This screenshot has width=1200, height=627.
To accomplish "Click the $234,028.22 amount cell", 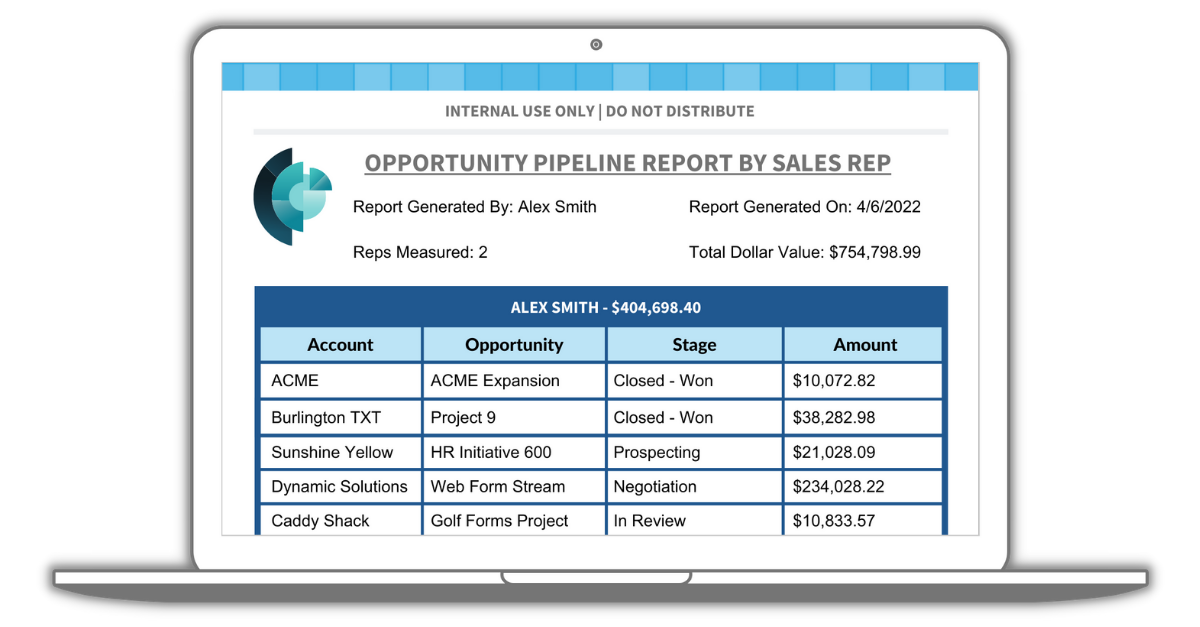I will tap(864, 486).
